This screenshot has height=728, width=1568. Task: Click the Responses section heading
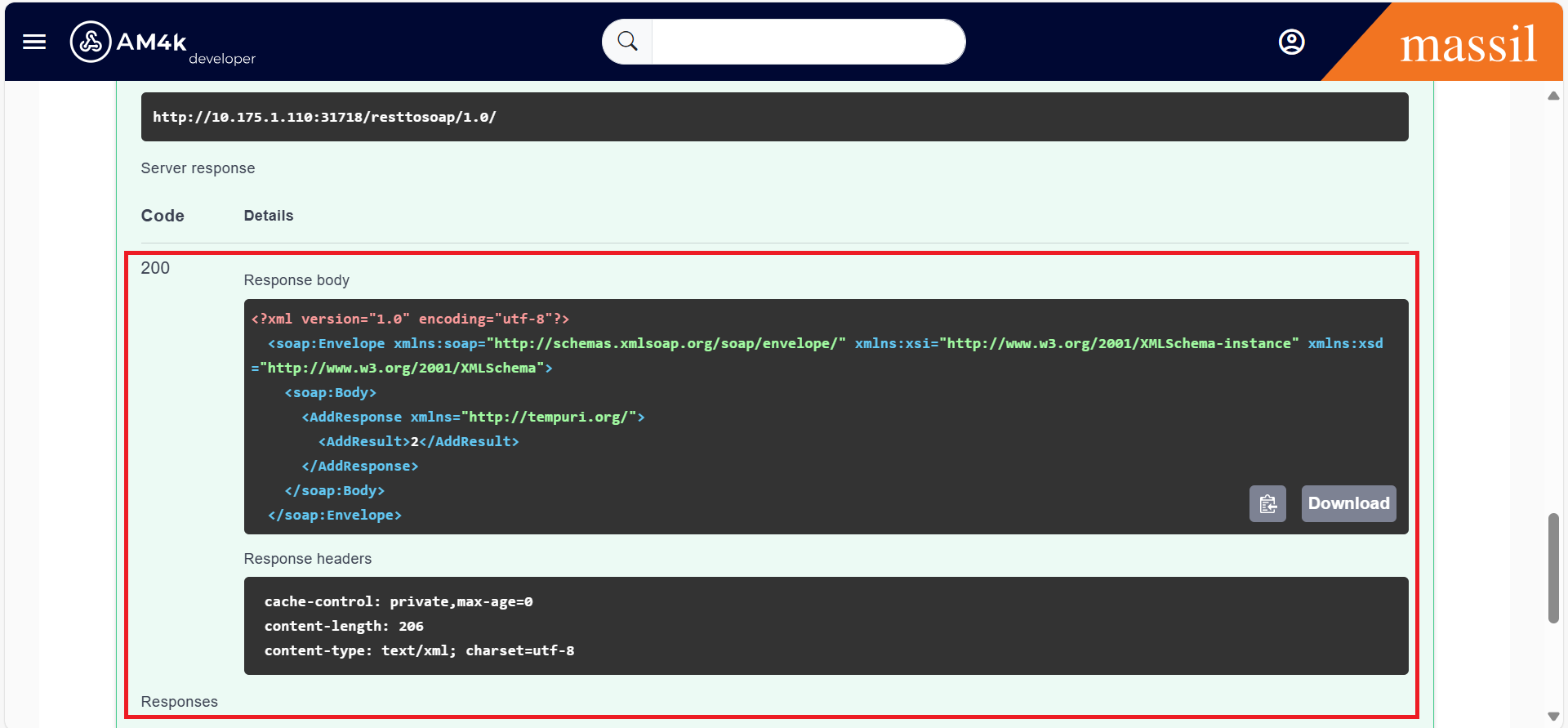coord(179,702)
